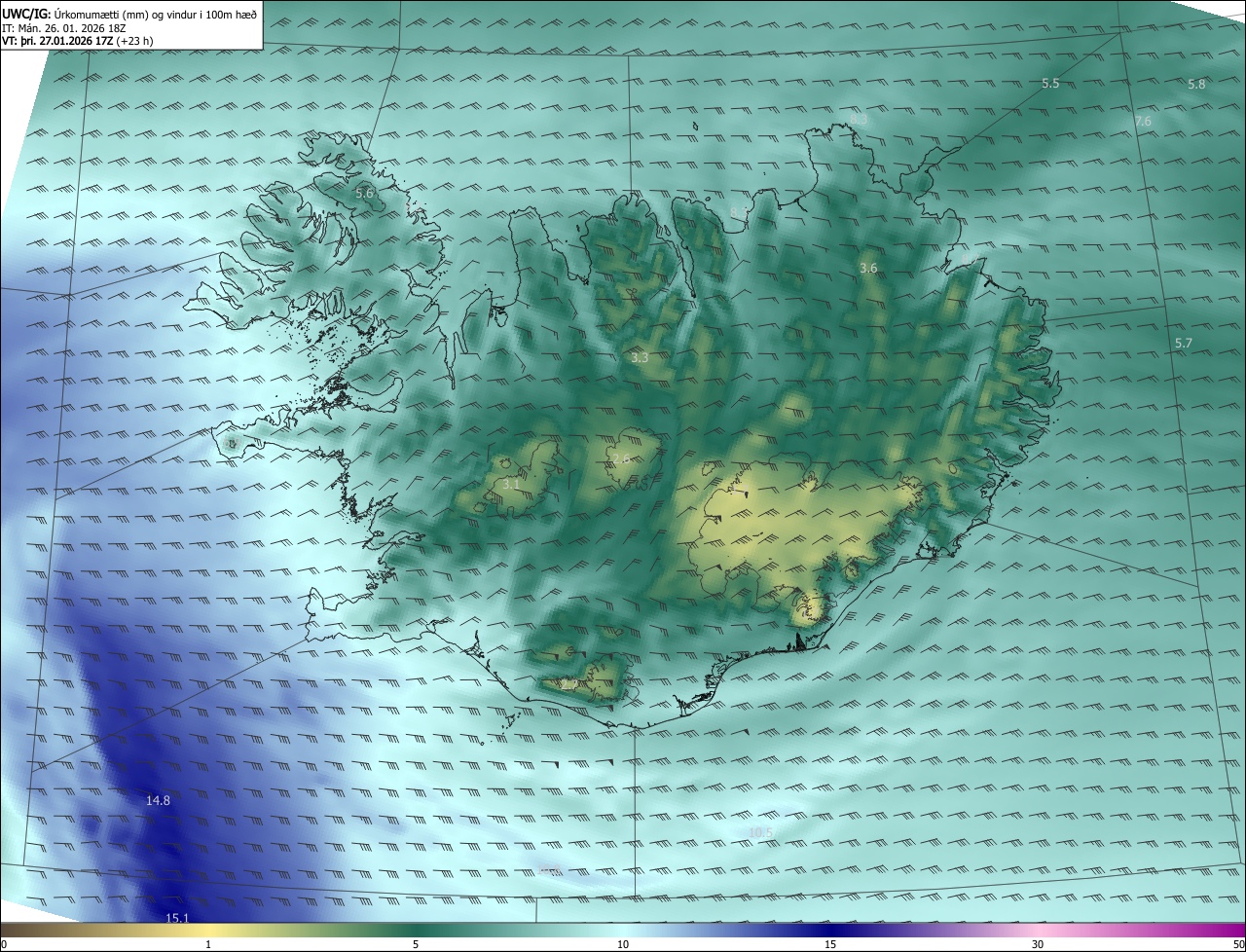Select the faint 10.5 value label
The height and width of the screenshot is (952, 1246).
[x=760, y=832]
